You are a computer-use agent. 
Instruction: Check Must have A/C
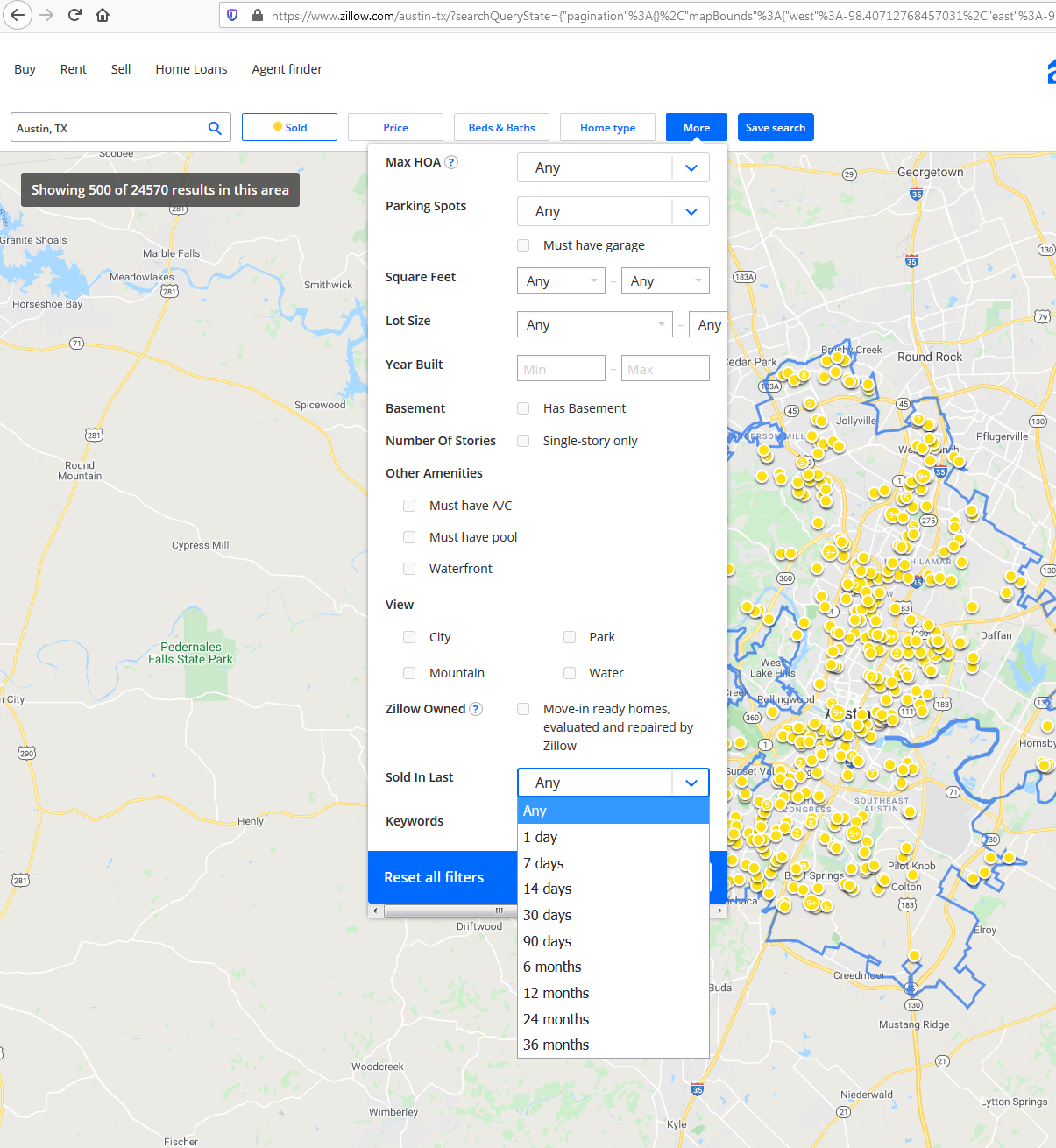tap(409, 506)
